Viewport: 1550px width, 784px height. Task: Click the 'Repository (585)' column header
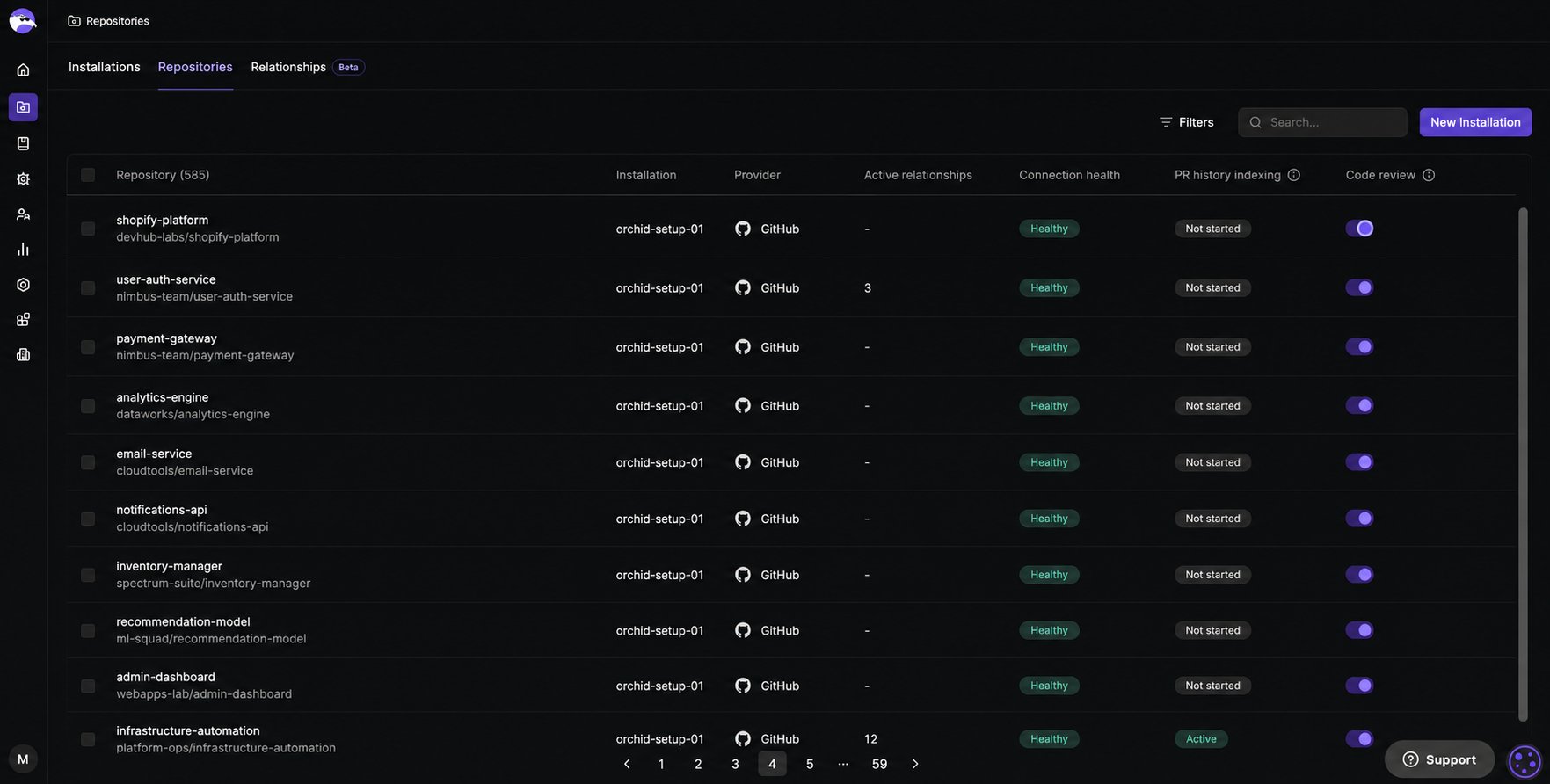(163, 175)
